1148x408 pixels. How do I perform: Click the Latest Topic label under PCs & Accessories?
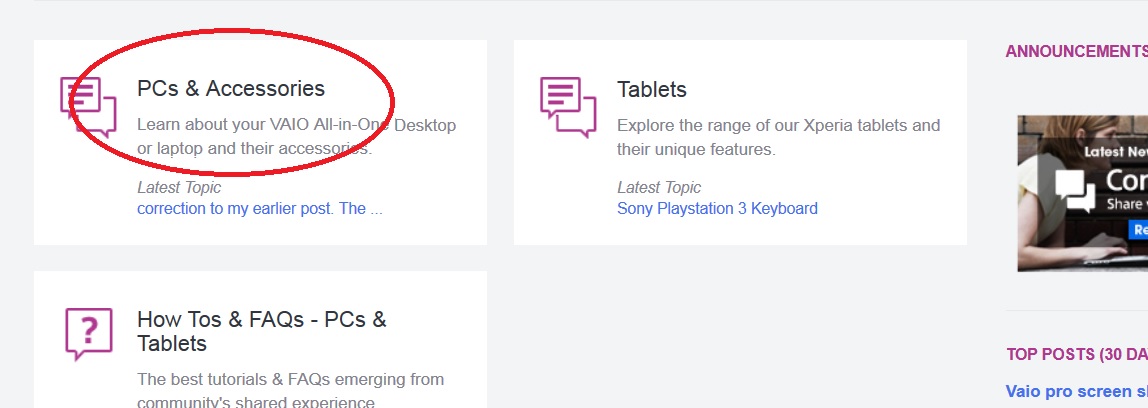179,188
